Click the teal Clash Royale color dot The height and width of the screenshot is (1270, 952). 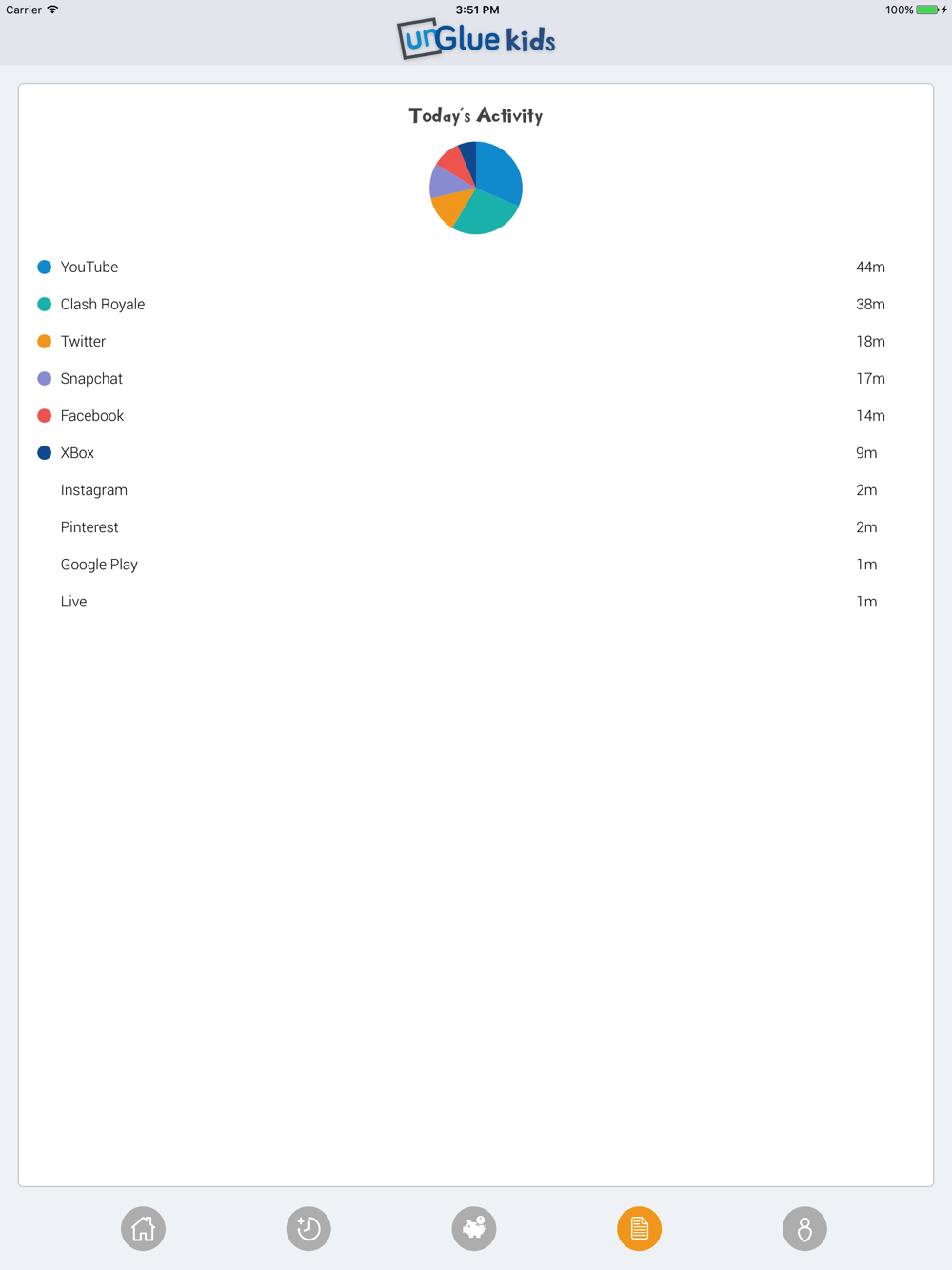[x=44, y=304]
